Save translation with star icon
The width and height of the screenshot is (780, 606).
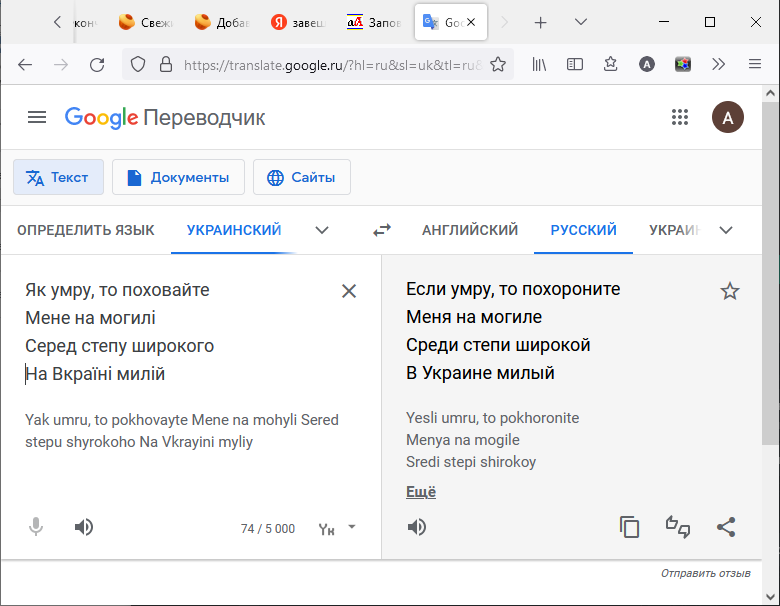coord(730,291)
